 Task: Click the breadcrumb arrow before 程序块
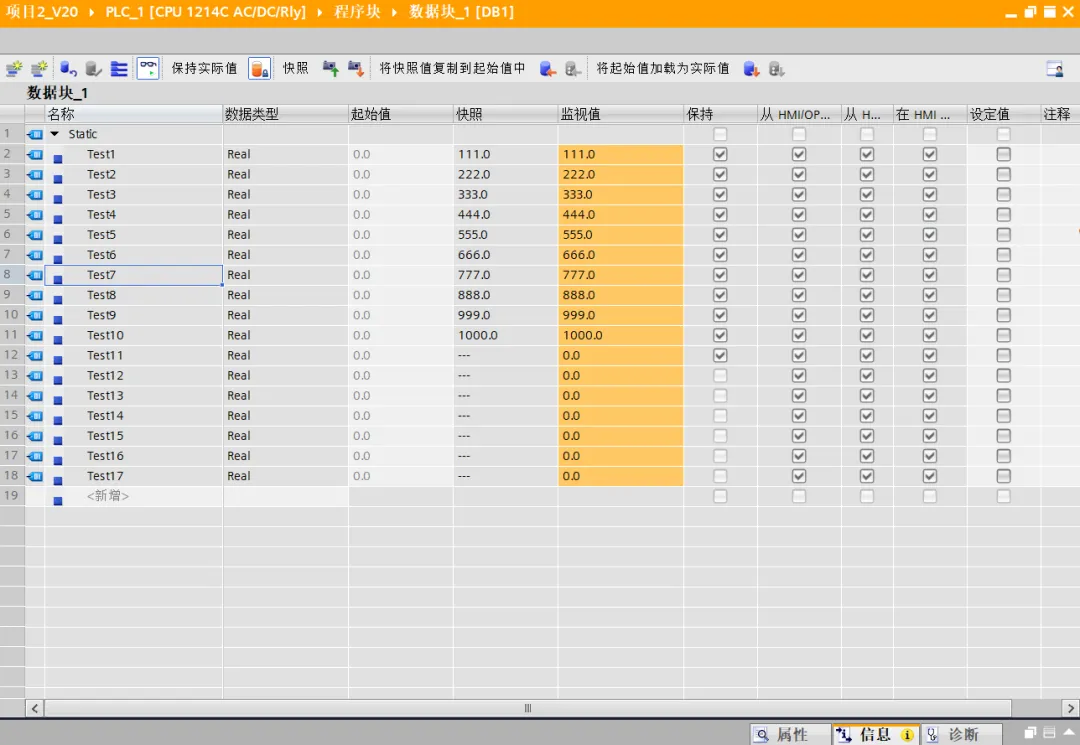[320, 12]
